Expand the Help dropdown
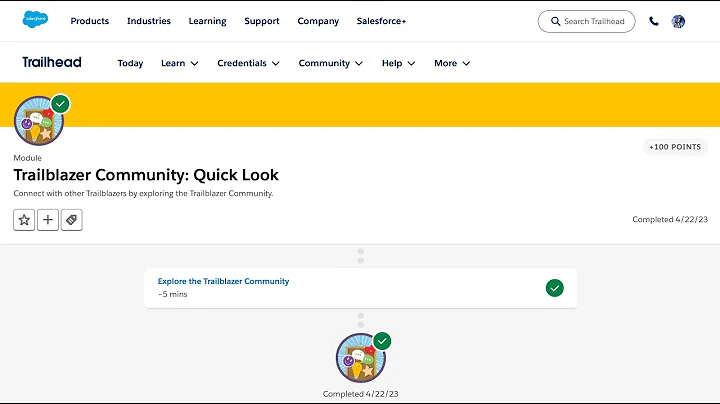This screenshot has height=404, width=720. coord(399,63)
